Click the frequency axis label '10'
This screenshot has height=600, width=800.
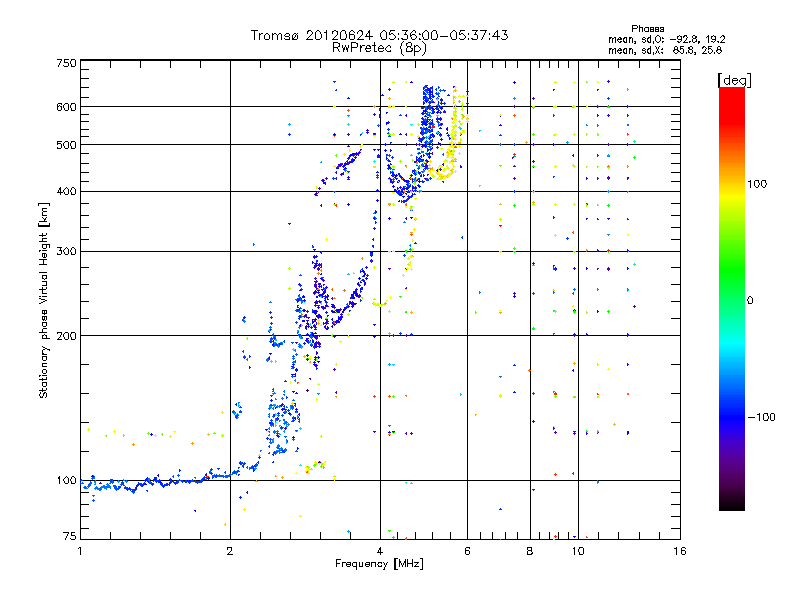pos(578,551)
